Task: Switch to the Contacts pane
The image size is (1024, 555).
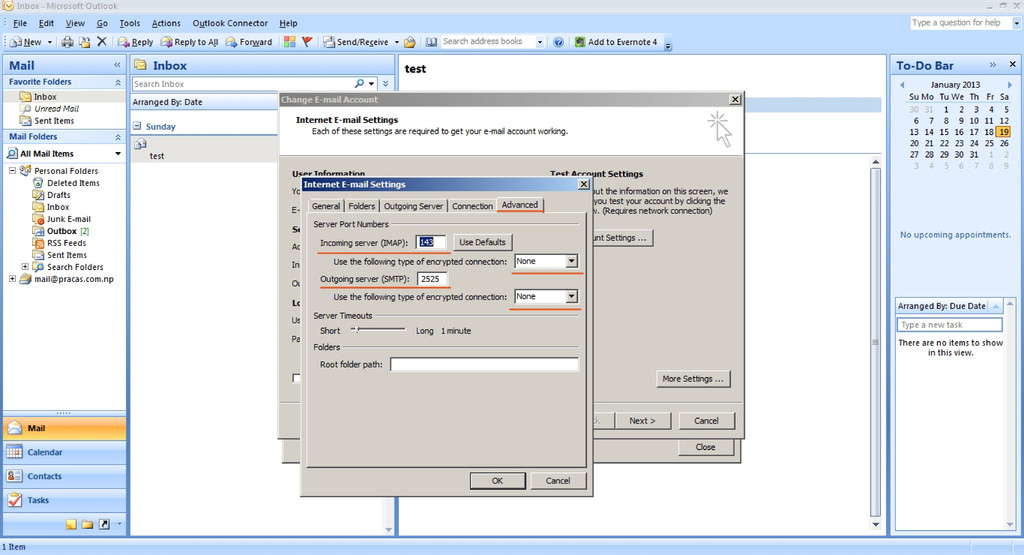Action: click(65, 476)
